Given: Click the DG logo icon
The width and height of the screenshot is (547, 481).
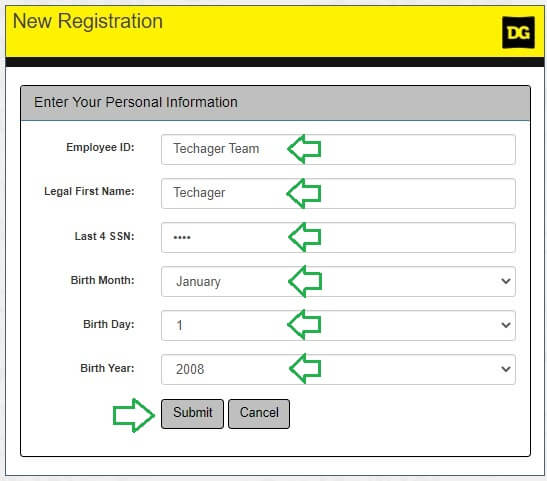Looking at the screenshot, I should pyautogui.click(x=518, y=32).
